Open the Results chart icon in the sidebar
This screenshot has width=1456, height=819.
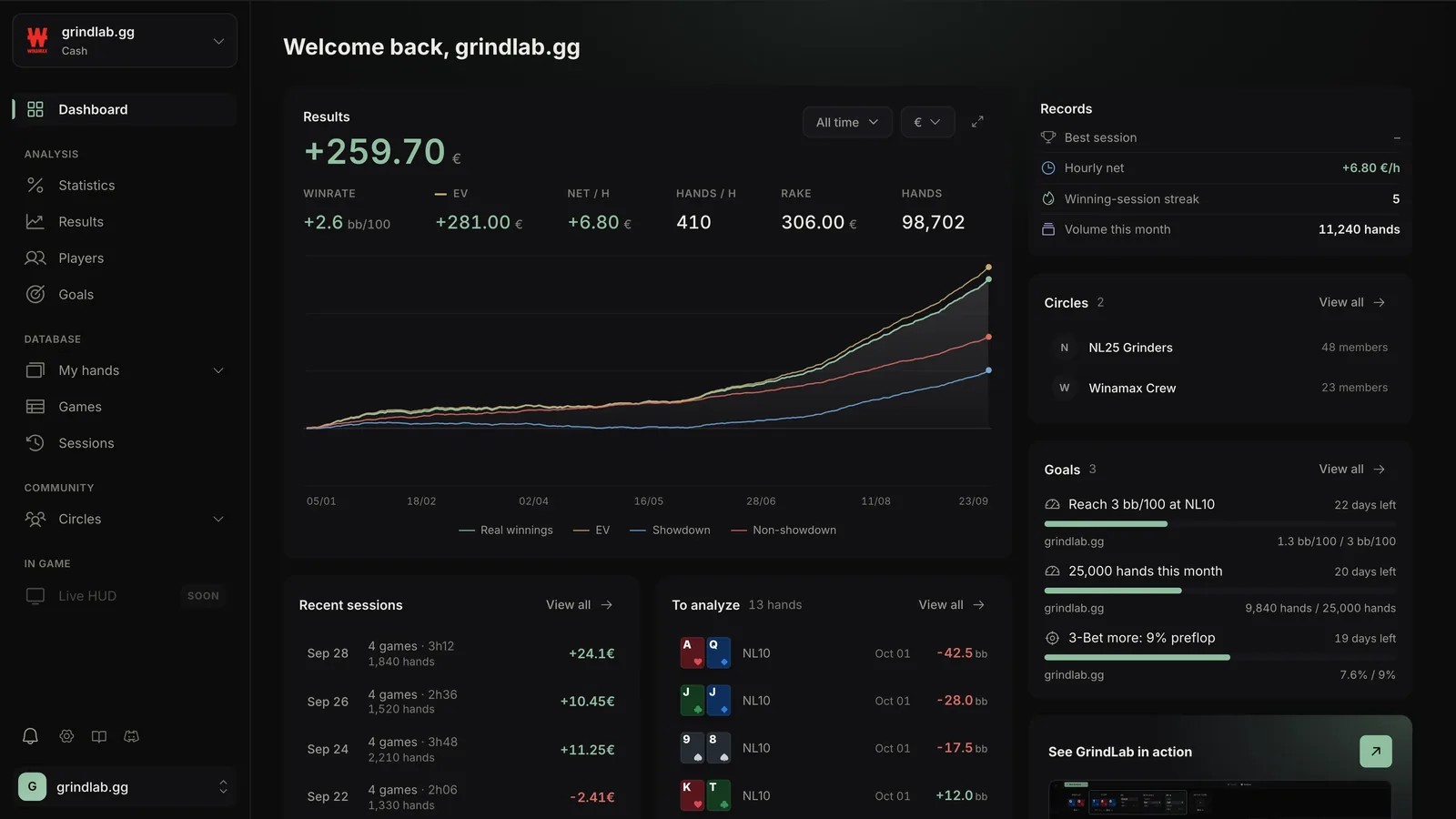click(x=35, y=221)
